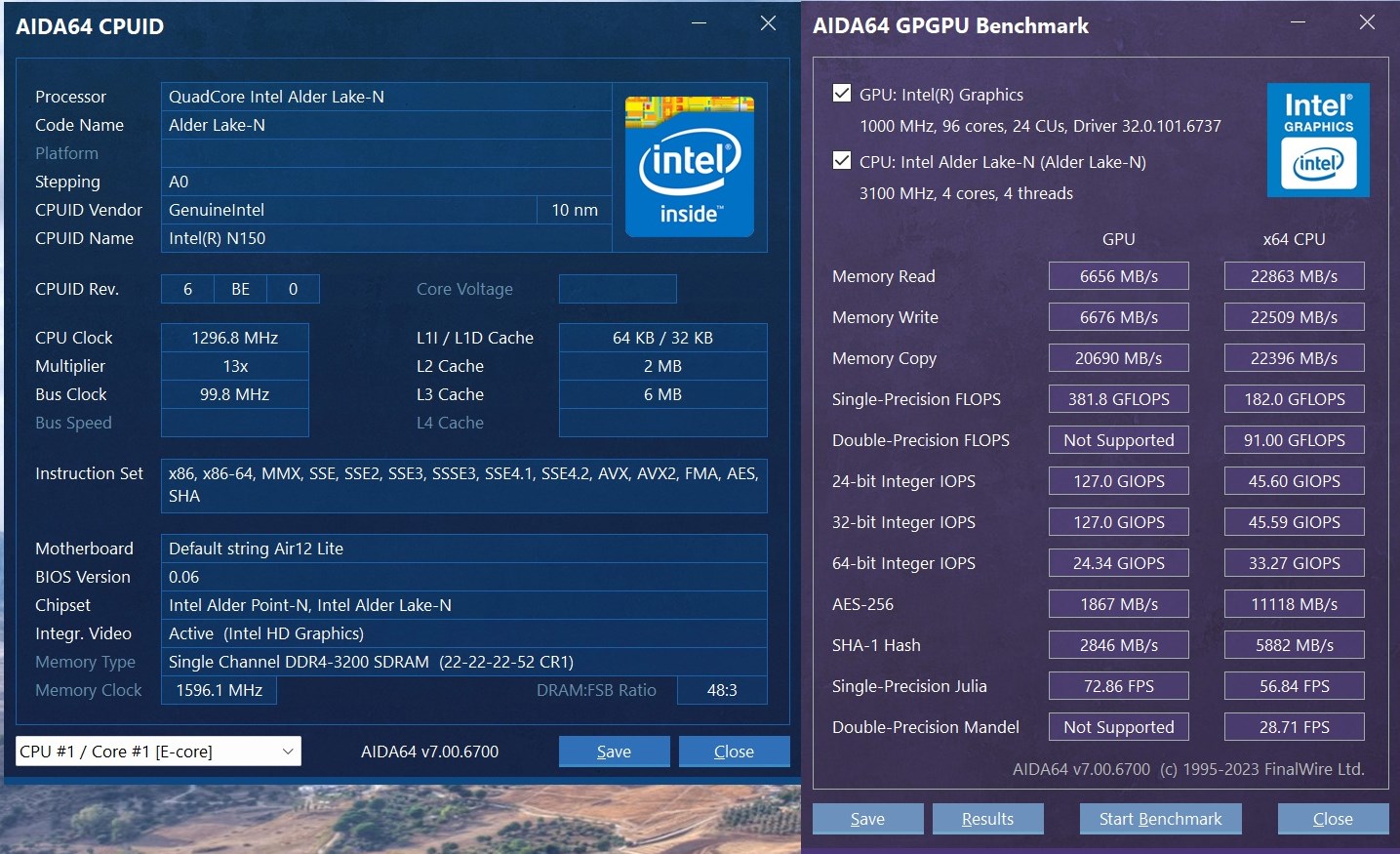This screenshot has height=854, width=1400.
Task: Minimize the AIDA64 CPUID window
Action: point(699,23)
